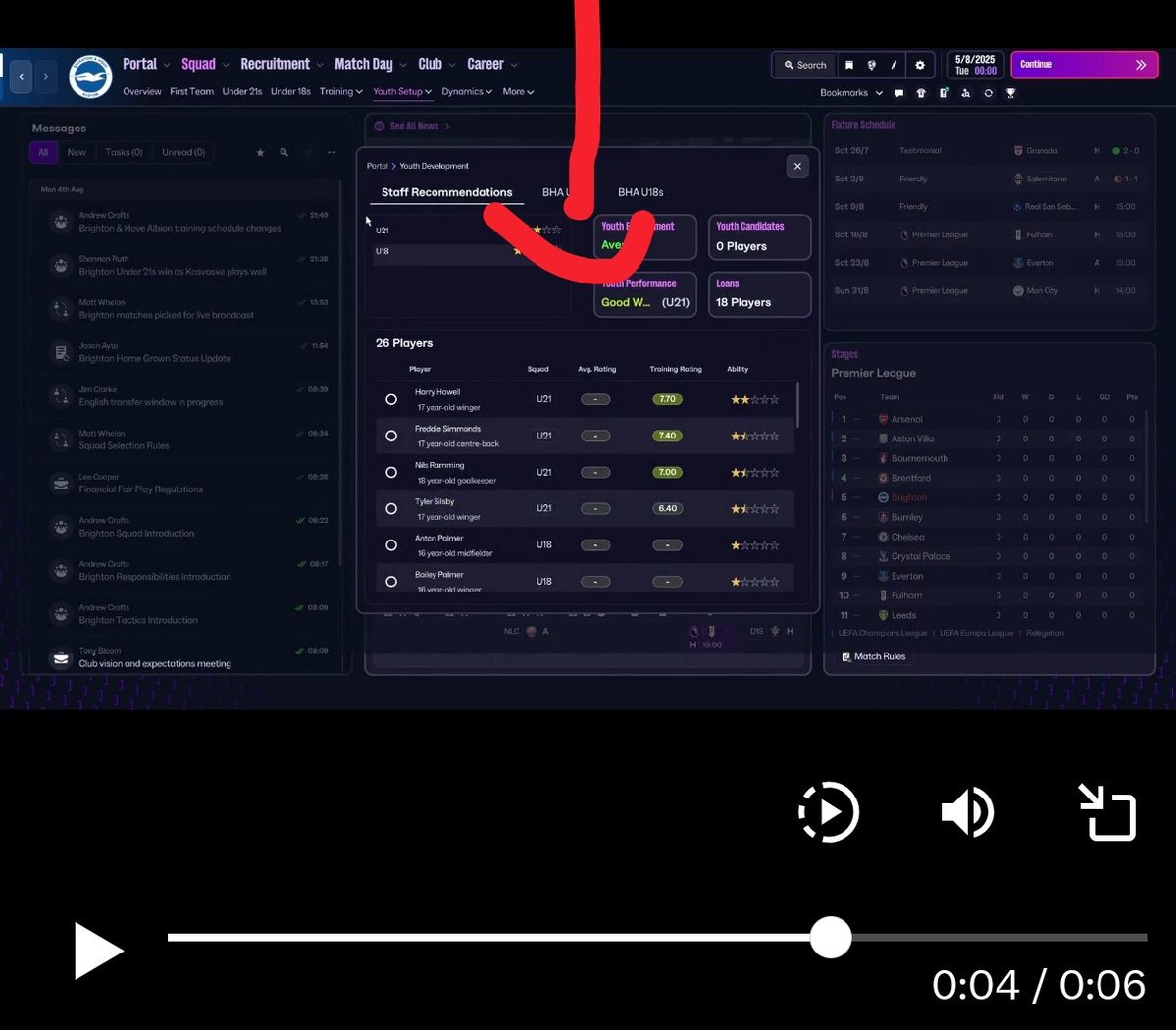Screen dimensions: 1176x1030
Task: Open Tasks (0) messages filter
Action: (x=124, y=152)
